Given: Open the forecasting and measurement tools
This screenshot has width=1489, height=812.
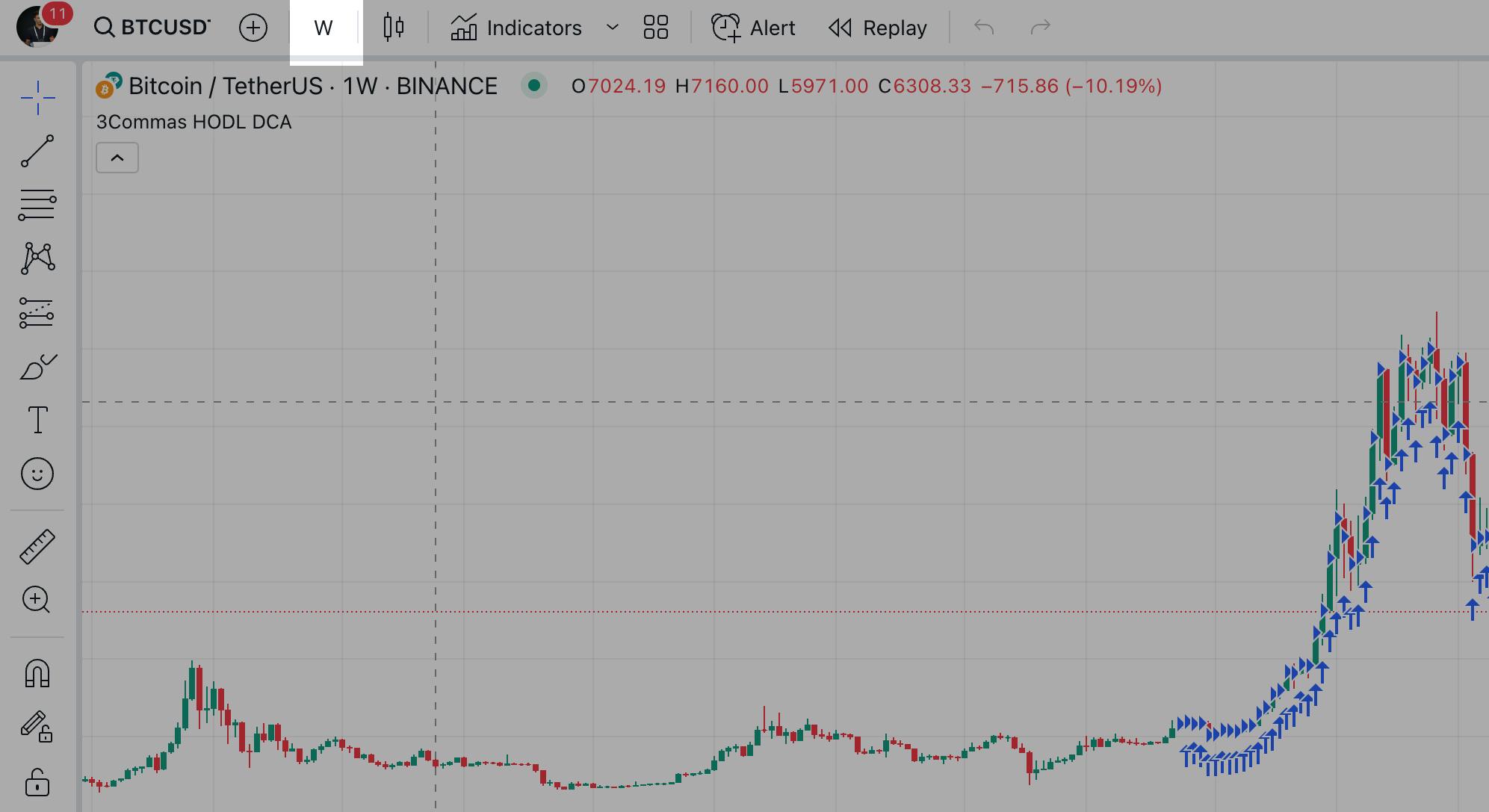Looking at the screenshot, I should tap(37, 313).
